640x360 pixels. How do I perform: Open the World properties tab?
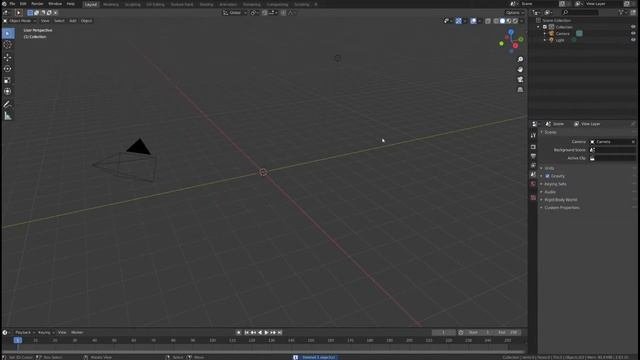[533, 184]
